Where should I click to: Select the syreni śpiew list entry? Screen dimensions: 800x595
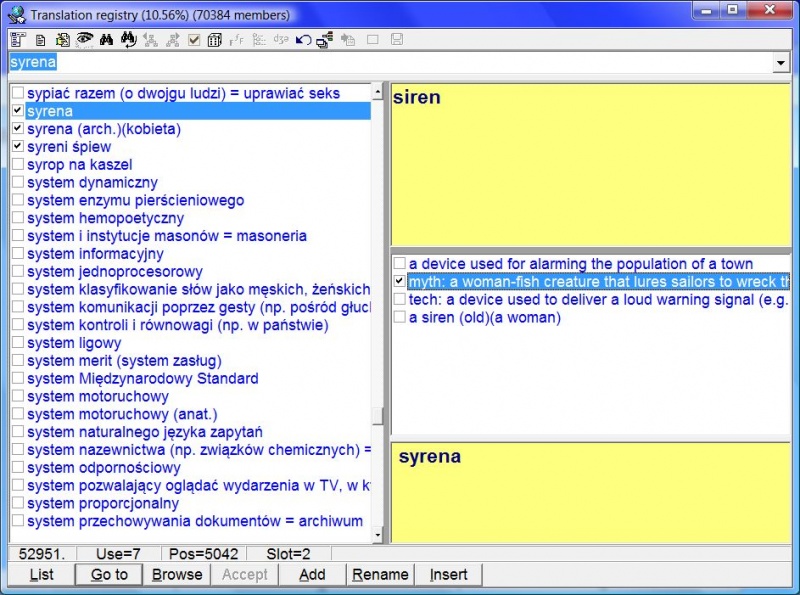(70, 146)
